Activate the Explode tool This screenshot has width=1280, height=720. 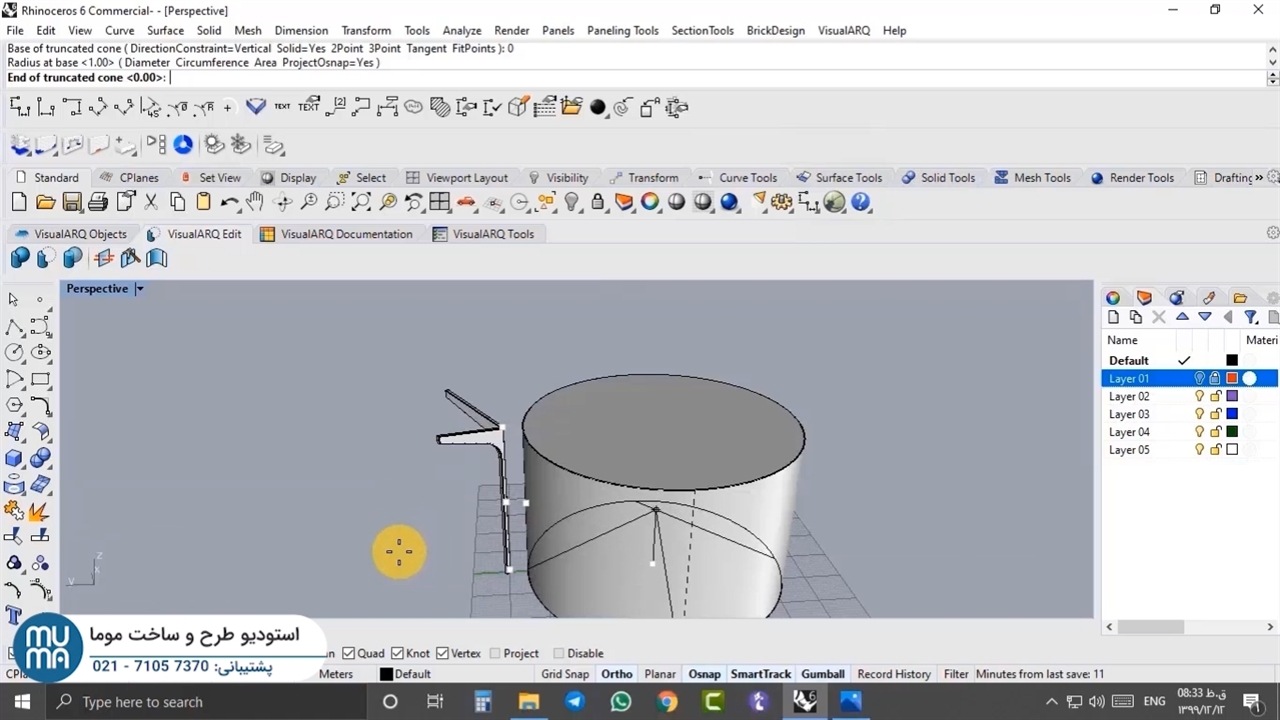(39, 512)
